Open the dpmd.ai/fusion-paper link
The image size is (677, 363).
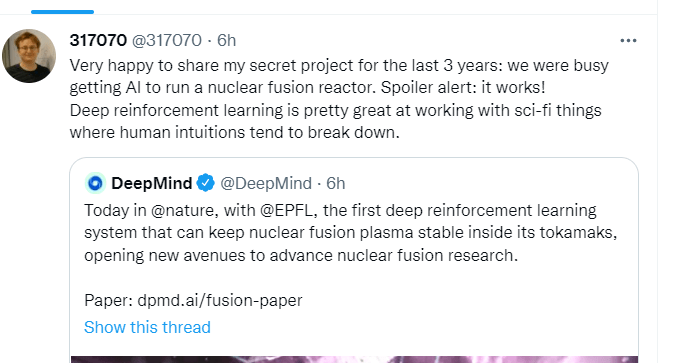pyautogui.click(x=220, y=300)
